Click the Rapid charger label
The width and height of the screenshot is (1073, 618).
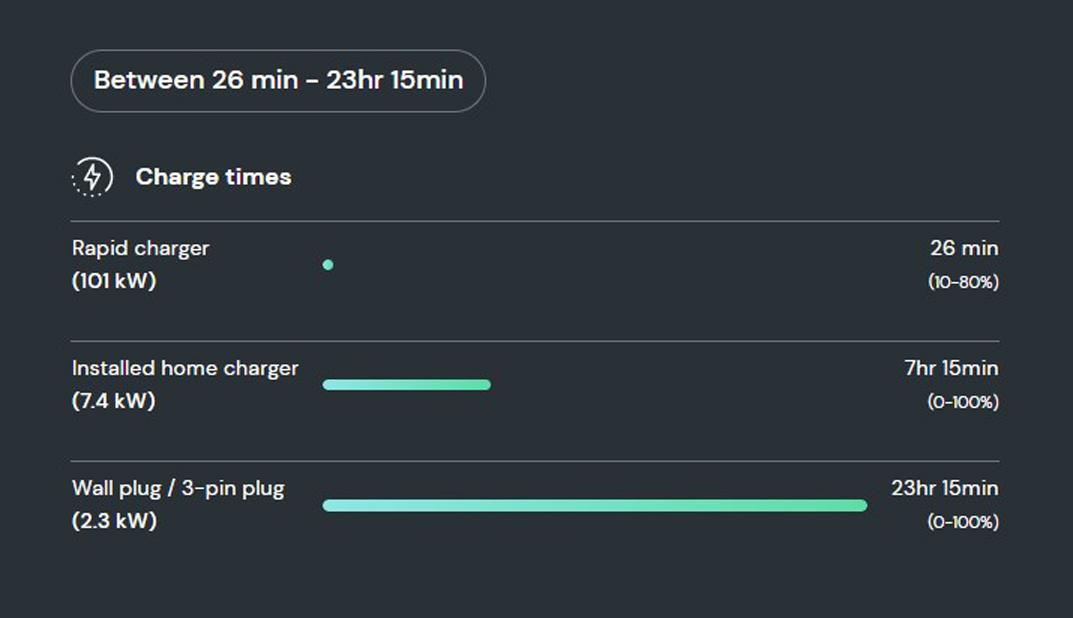pyautogui.click(x=140, y=248)
